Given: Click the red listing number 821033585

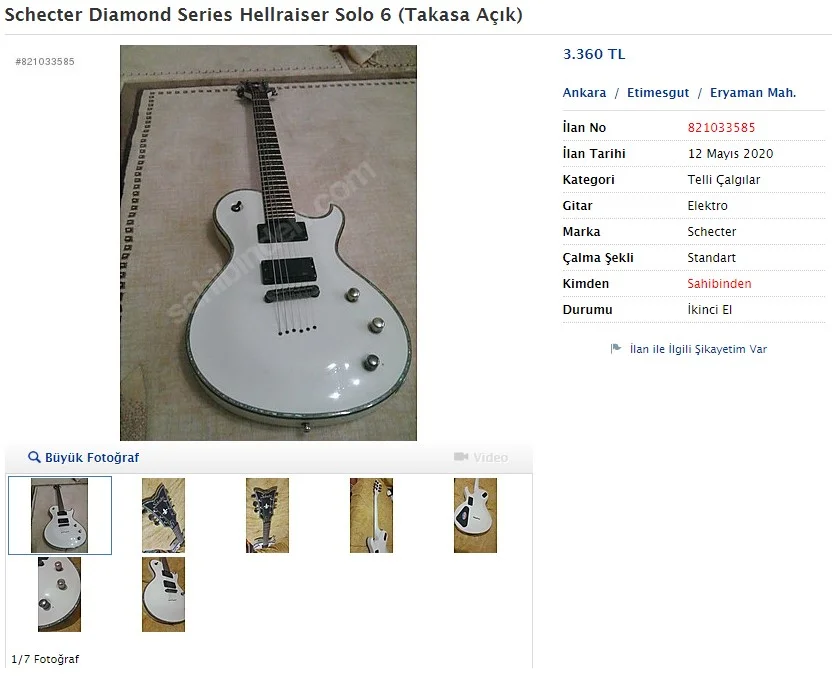Looking at the screenshot, I should pyautogui.click(x=721, y=127).
